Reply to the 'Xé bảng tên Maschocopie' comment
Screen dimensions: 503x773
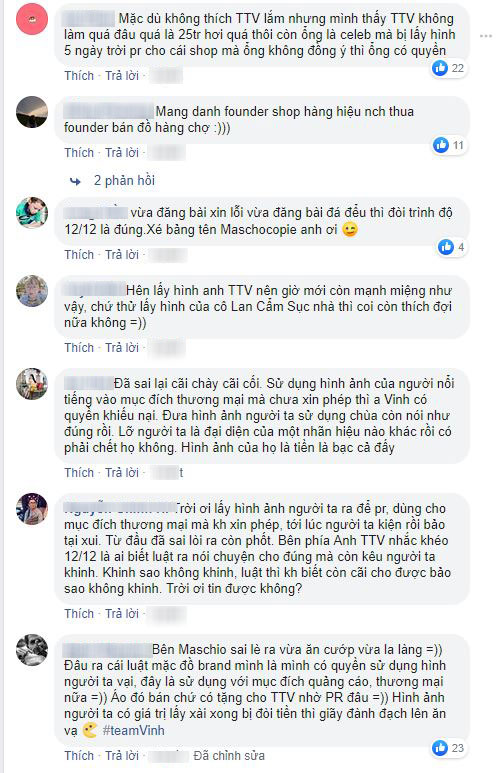coord(122,254)
